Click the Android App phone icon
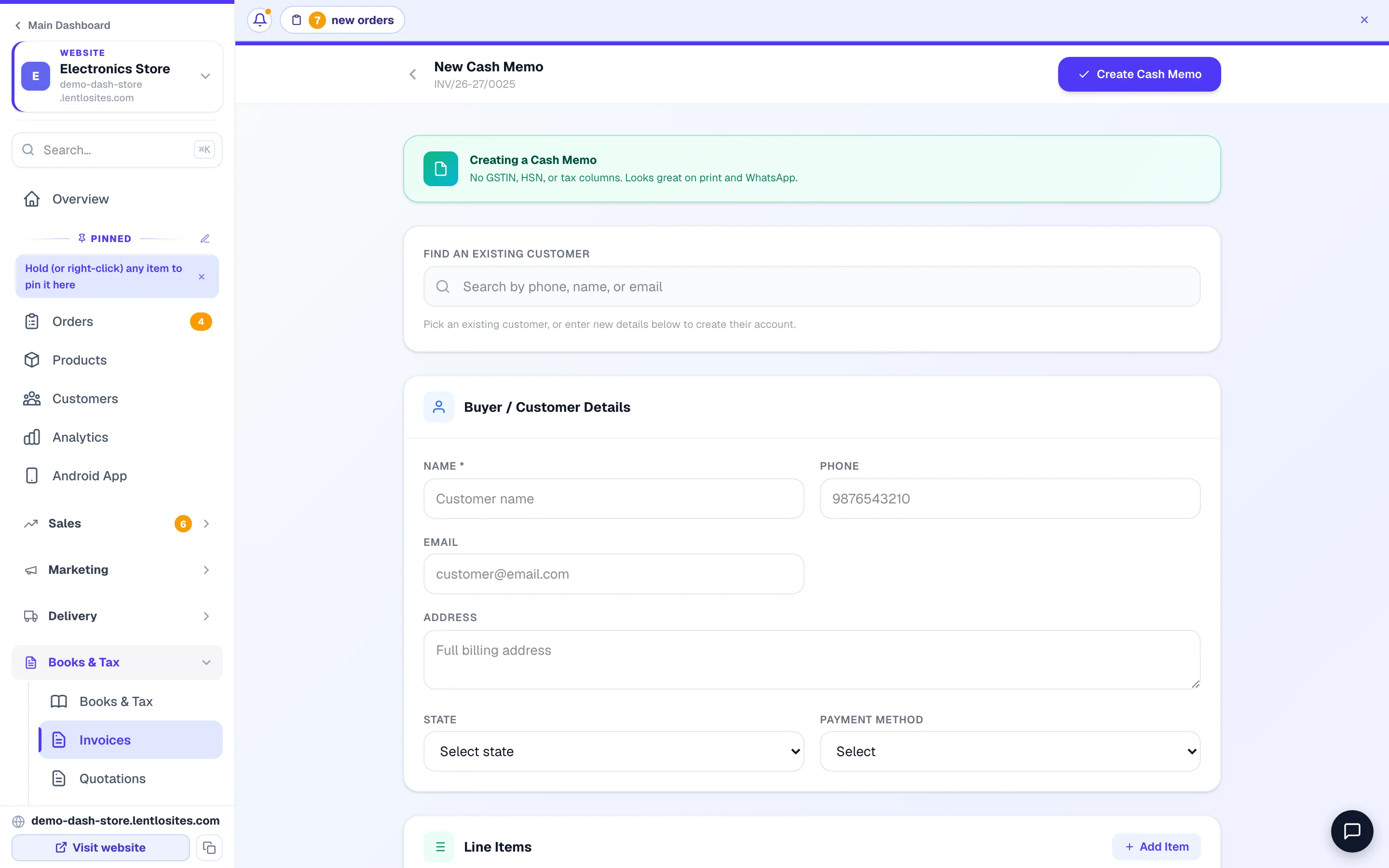The width and height of the screenshot is (1389, 868). point(31,476)
